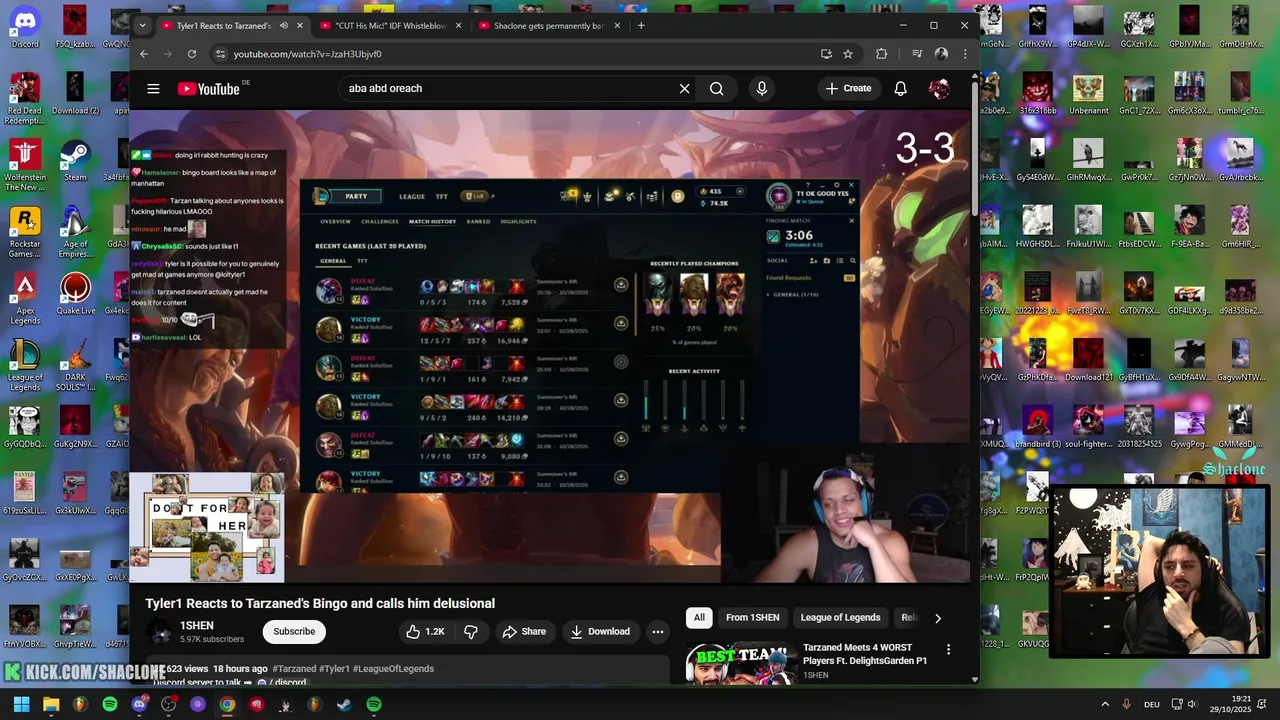The height and width of the screenshot is (720, 1280).
Task: Open the #LeagueOfLegends hashtag link
Action: 393,669
